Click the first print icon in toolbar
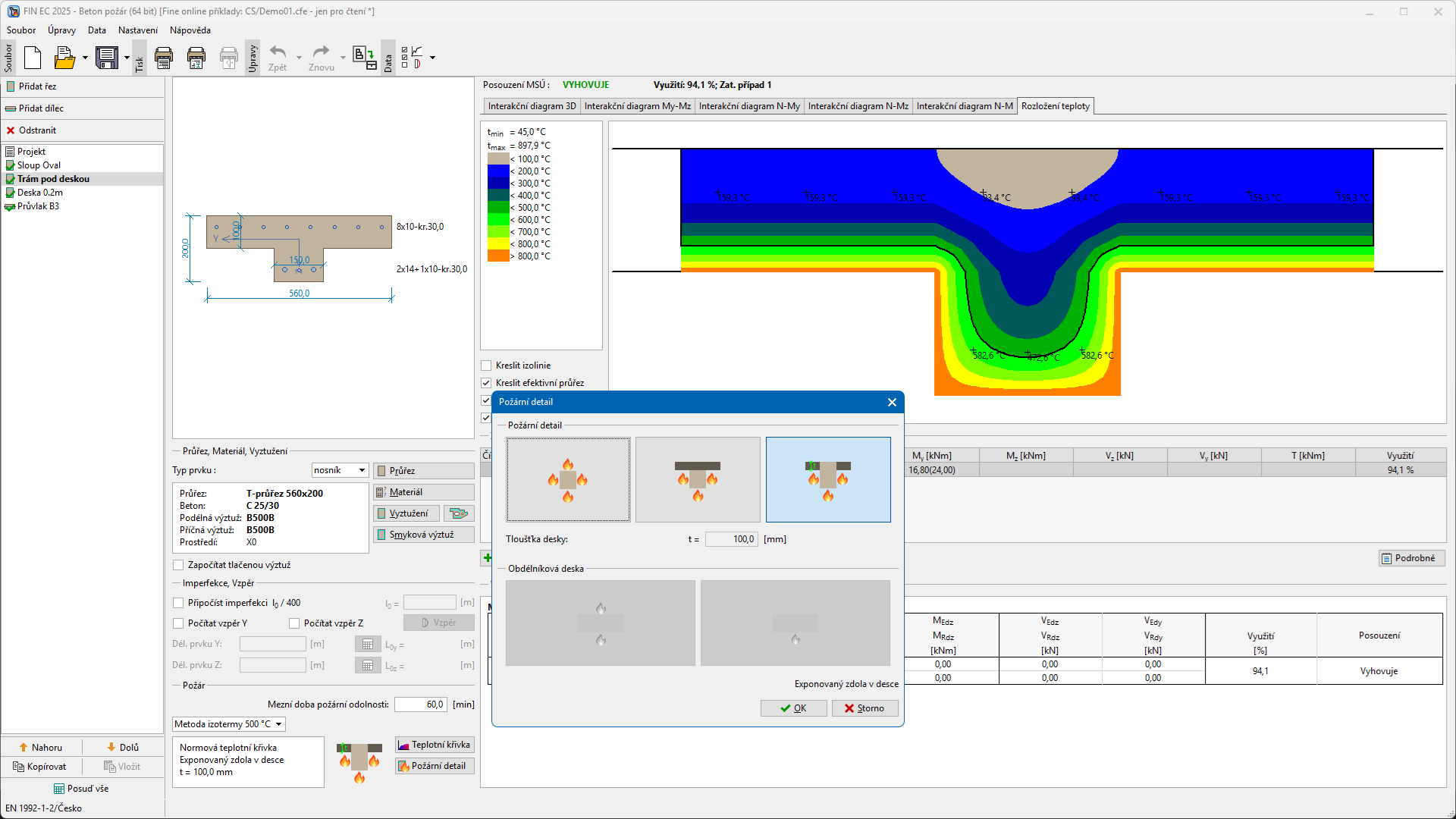 tap(163, 58)
